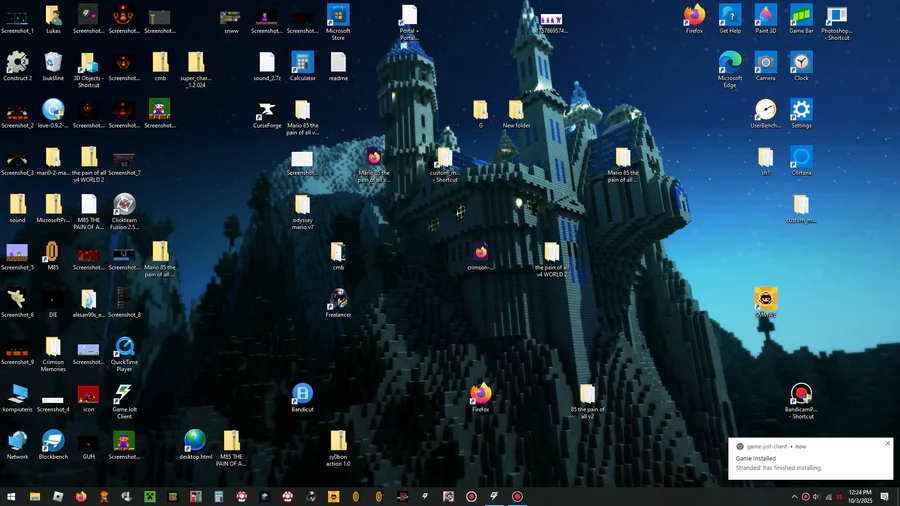
Task: Select the odyssey mario v7 folder
Action: (x=302, y=212)
